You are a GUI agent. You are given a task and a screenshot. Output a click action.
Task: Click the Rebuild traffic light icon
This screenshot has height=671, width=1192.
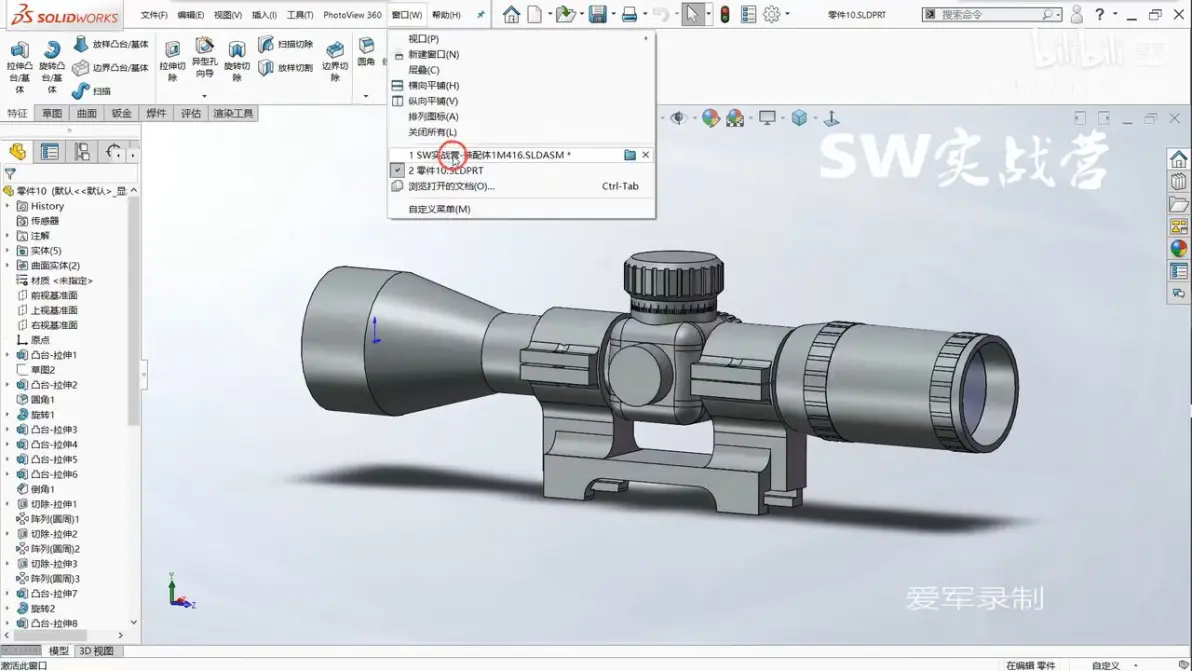(724, 14)
